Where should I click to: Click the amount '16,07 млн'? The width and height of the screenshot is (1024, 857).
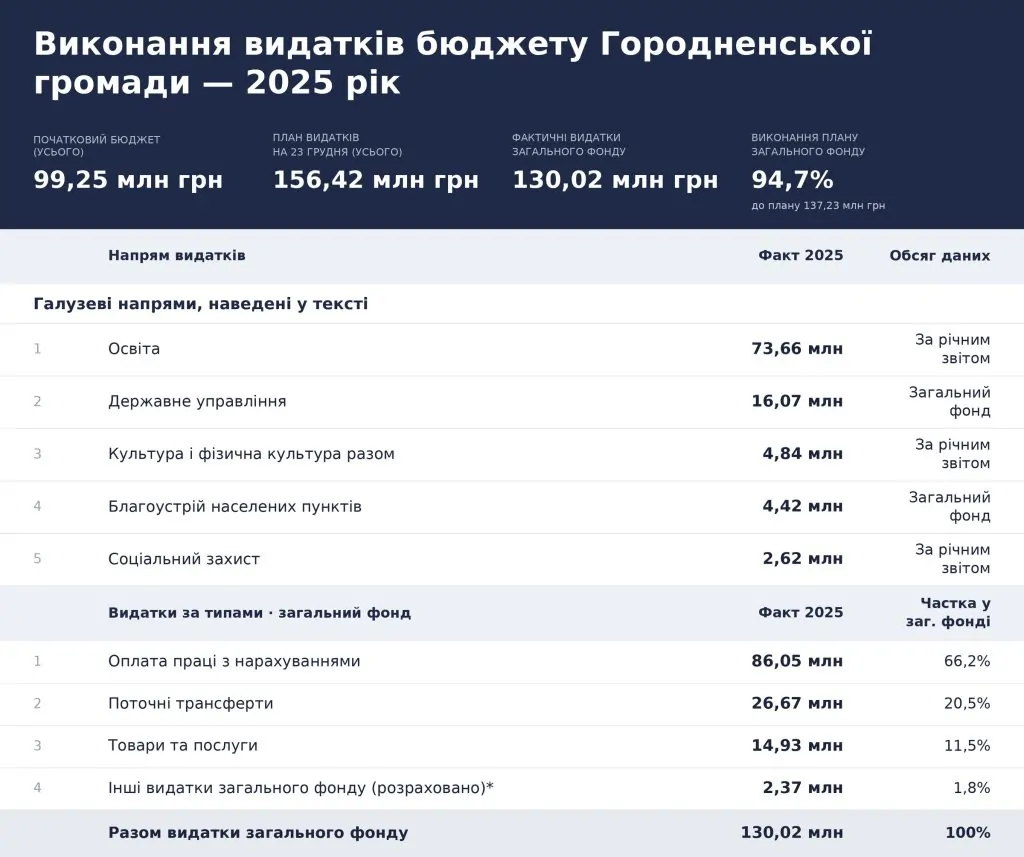797,401
